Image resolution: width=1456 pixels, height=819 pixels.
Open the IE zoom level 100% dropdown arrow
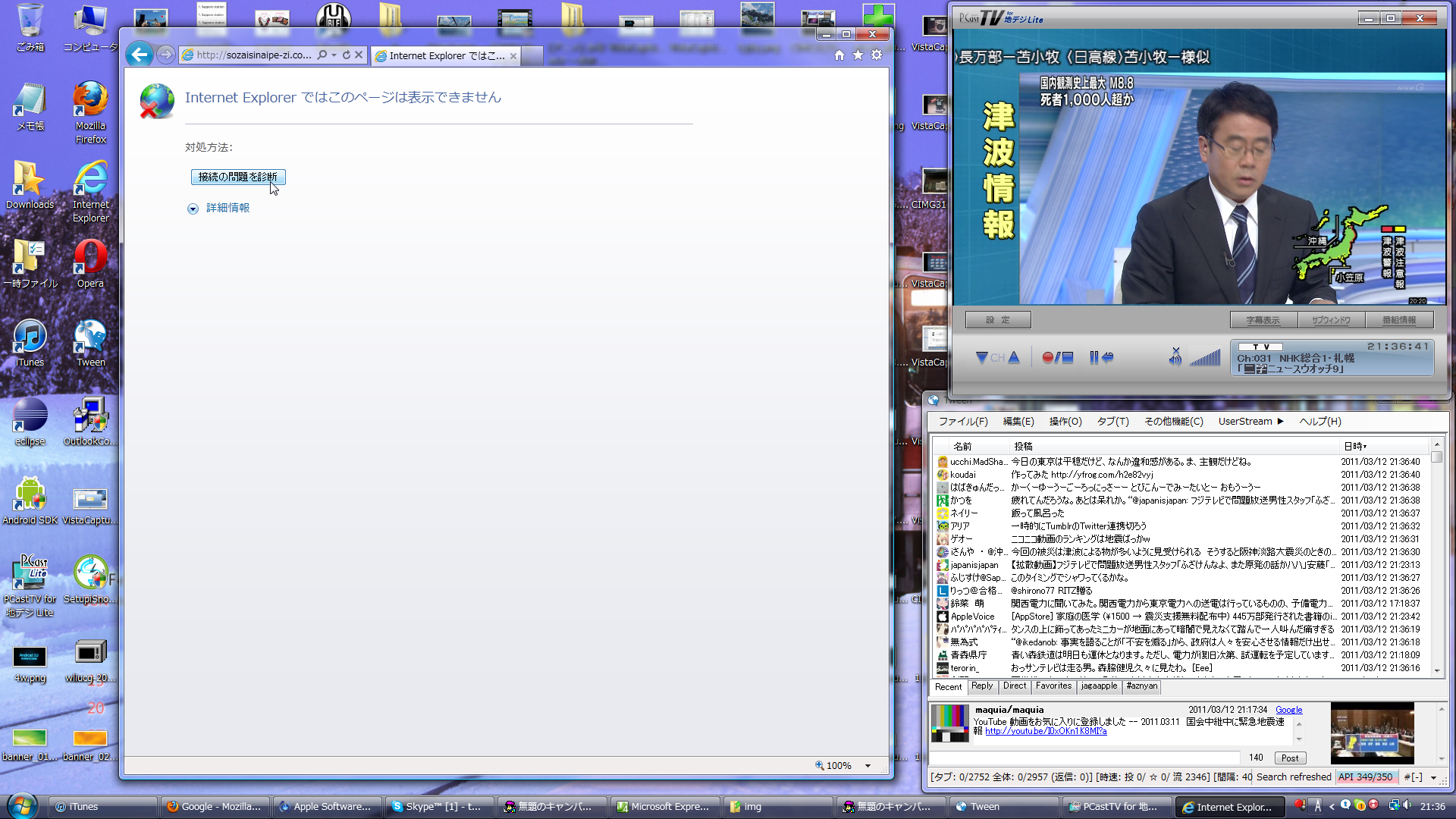coord(868,766)
